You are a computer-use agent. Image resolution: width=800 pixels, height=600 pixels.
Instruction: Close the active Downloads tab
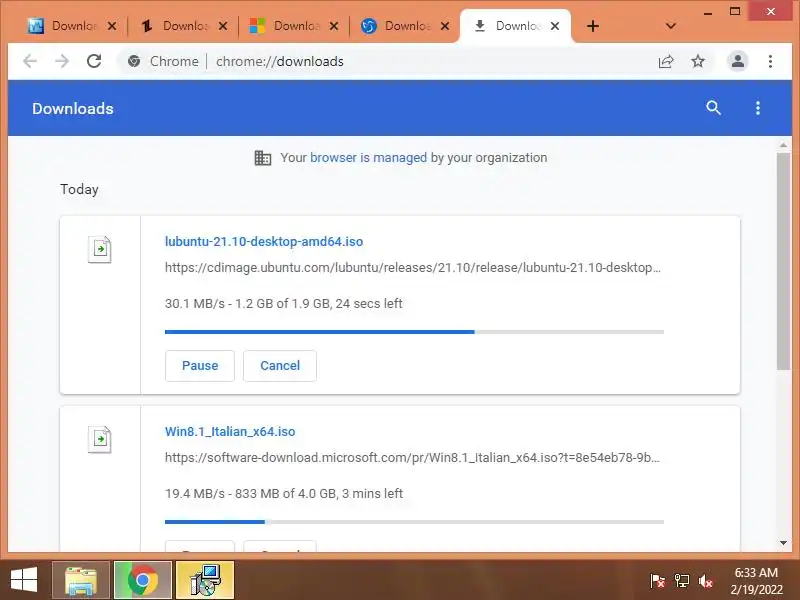click(555, 26)
